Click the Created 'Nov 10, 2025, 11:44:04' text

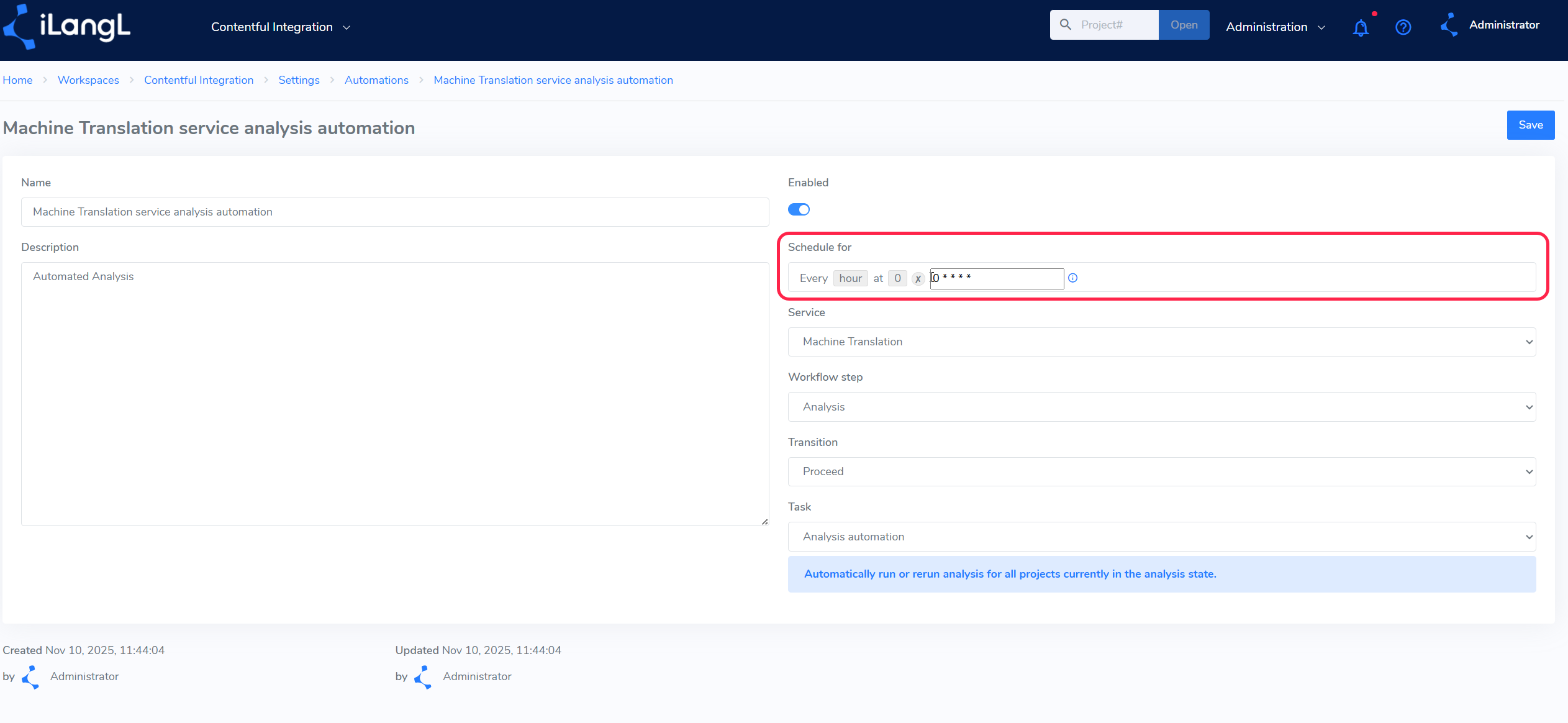click(105, 650)
